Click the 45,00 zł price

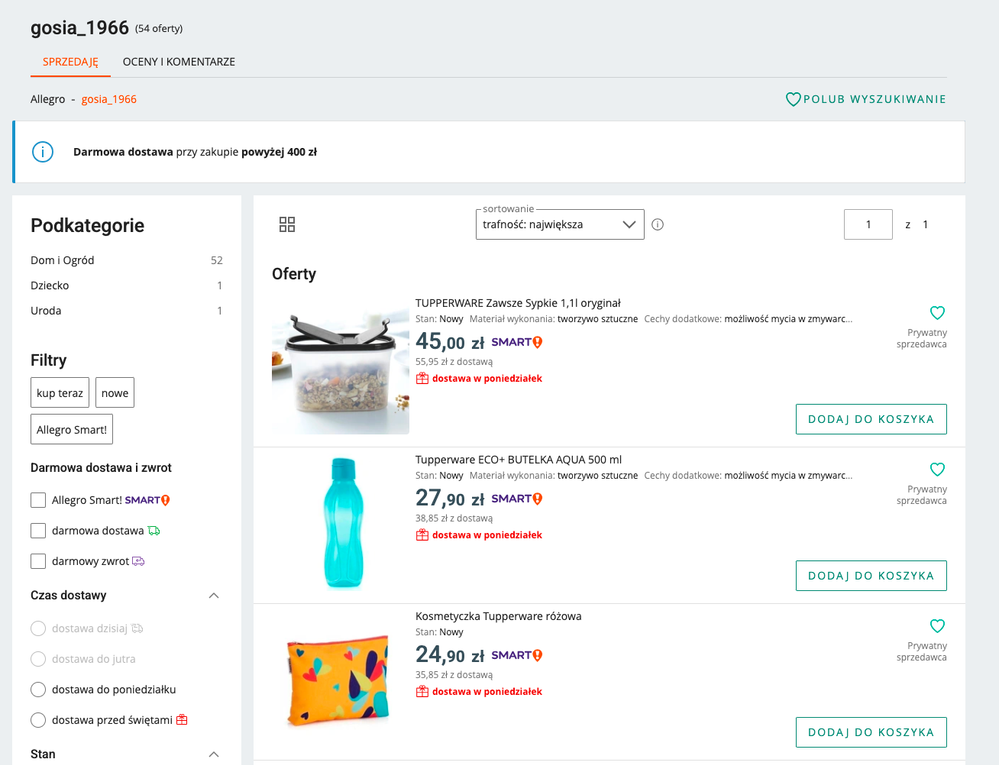[450, 342]
